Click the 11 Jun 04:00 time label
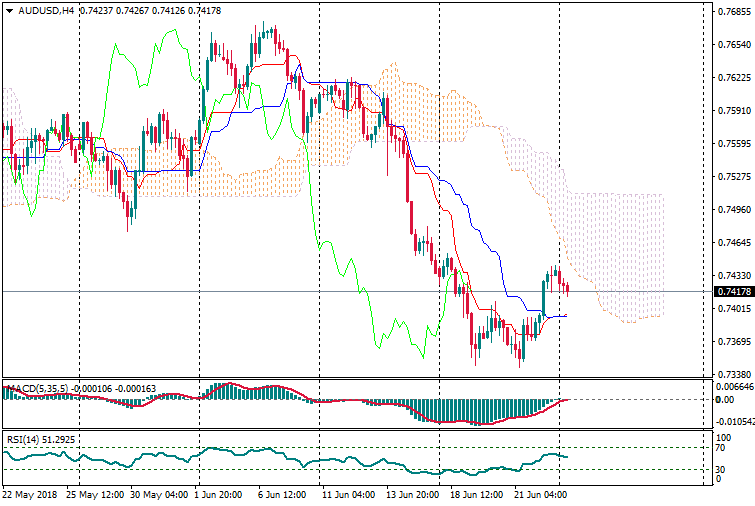755x506 pixels. tap(350, 494)
